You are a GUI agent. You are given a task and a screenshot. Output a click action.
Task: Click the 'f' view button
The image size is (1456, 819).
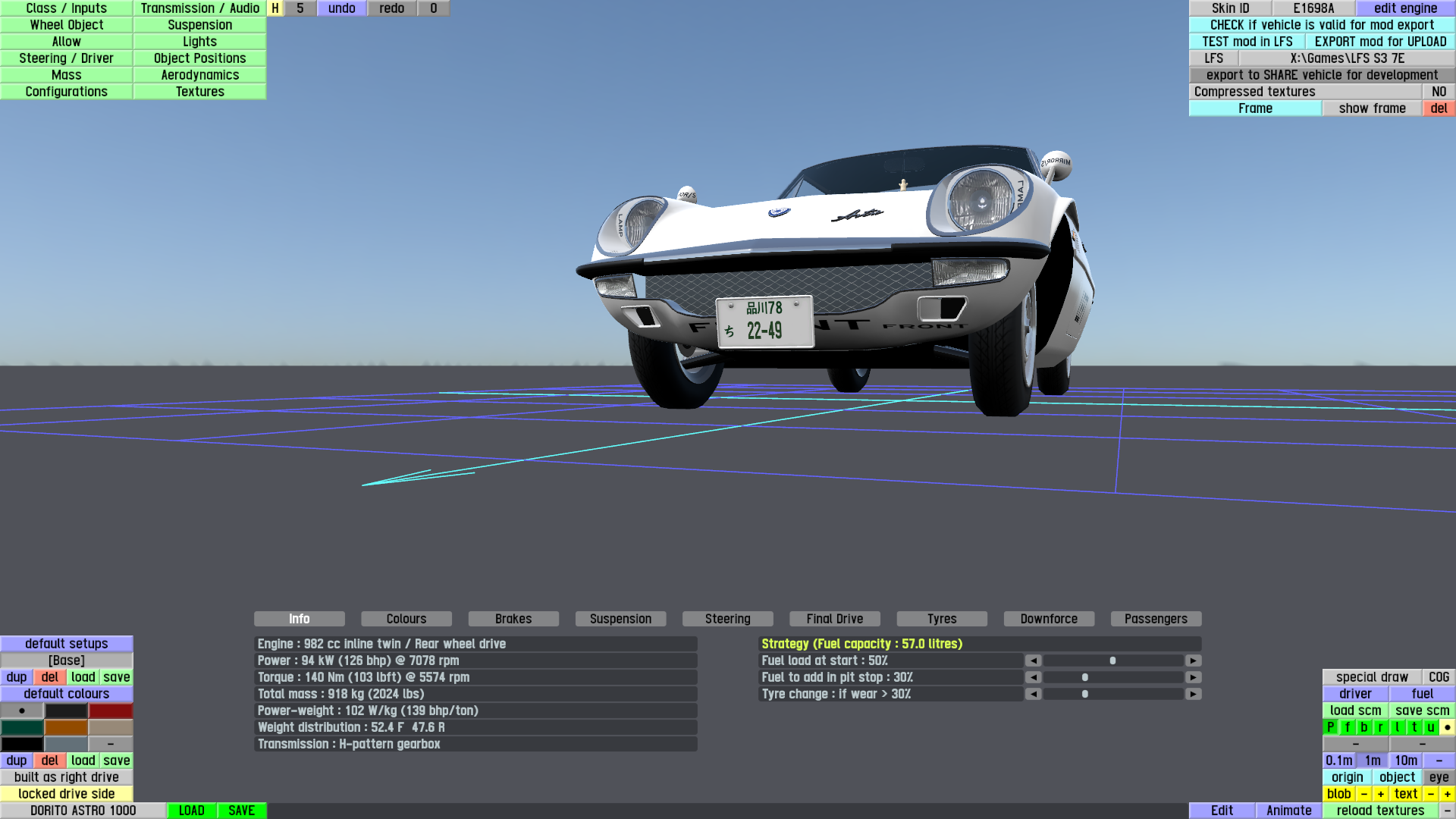[x=1348, y=727]
